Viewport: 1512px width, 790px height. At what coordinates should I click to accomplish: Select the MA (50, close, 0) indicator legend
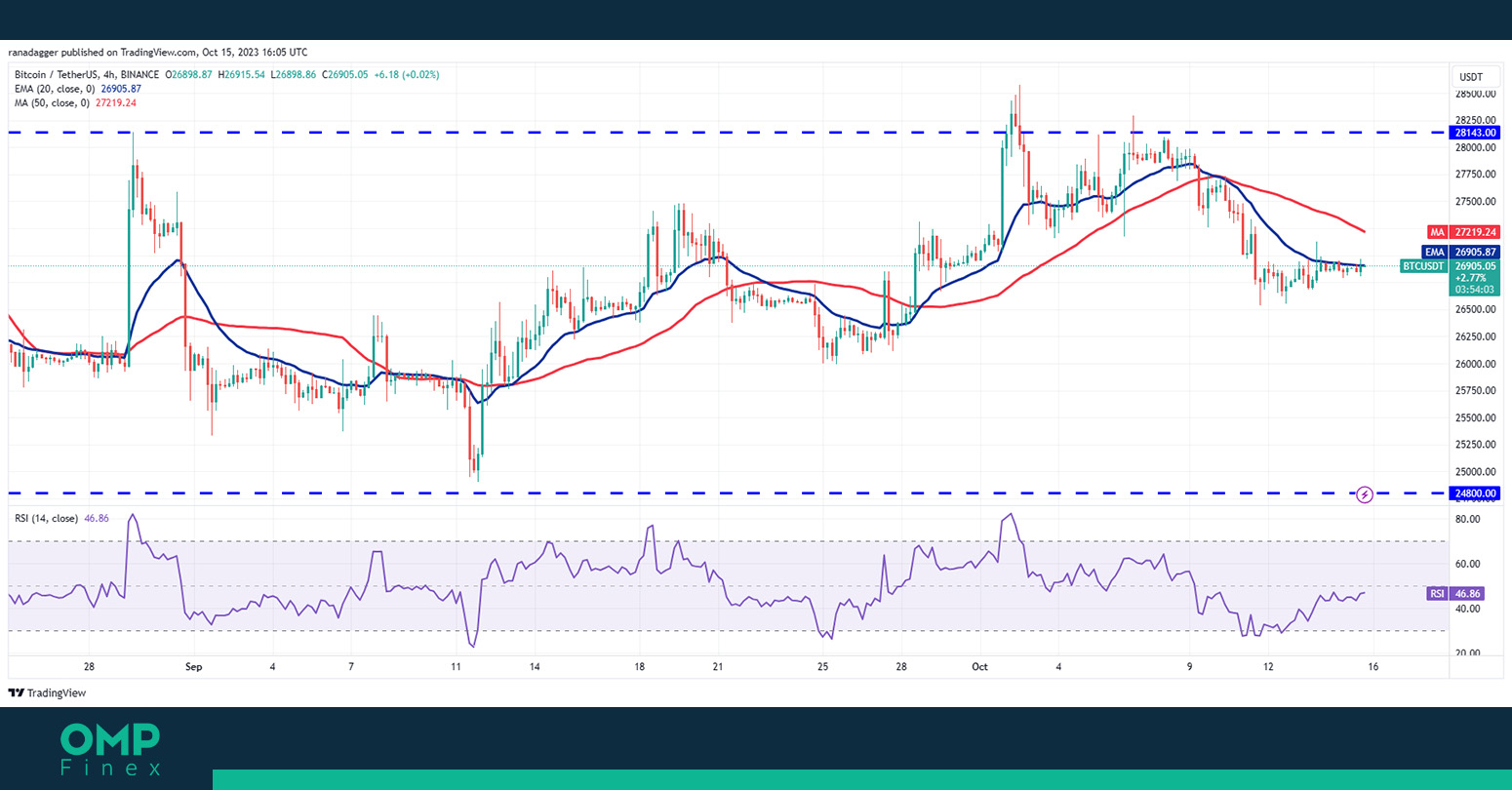[x=52, y=102]
